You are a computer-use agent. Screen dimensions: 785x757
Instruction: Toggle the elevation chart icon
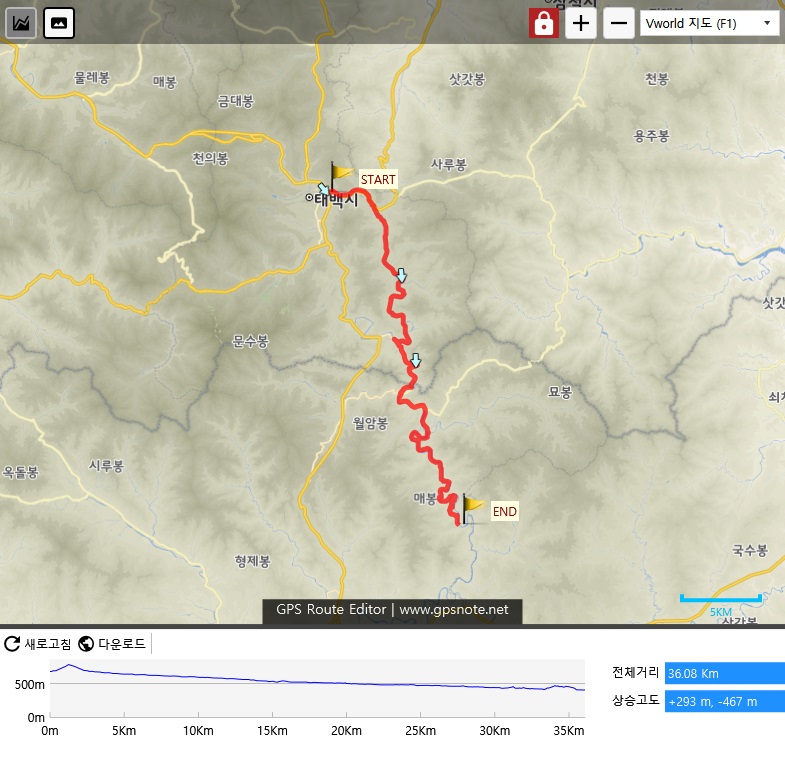tap(21, 23)
